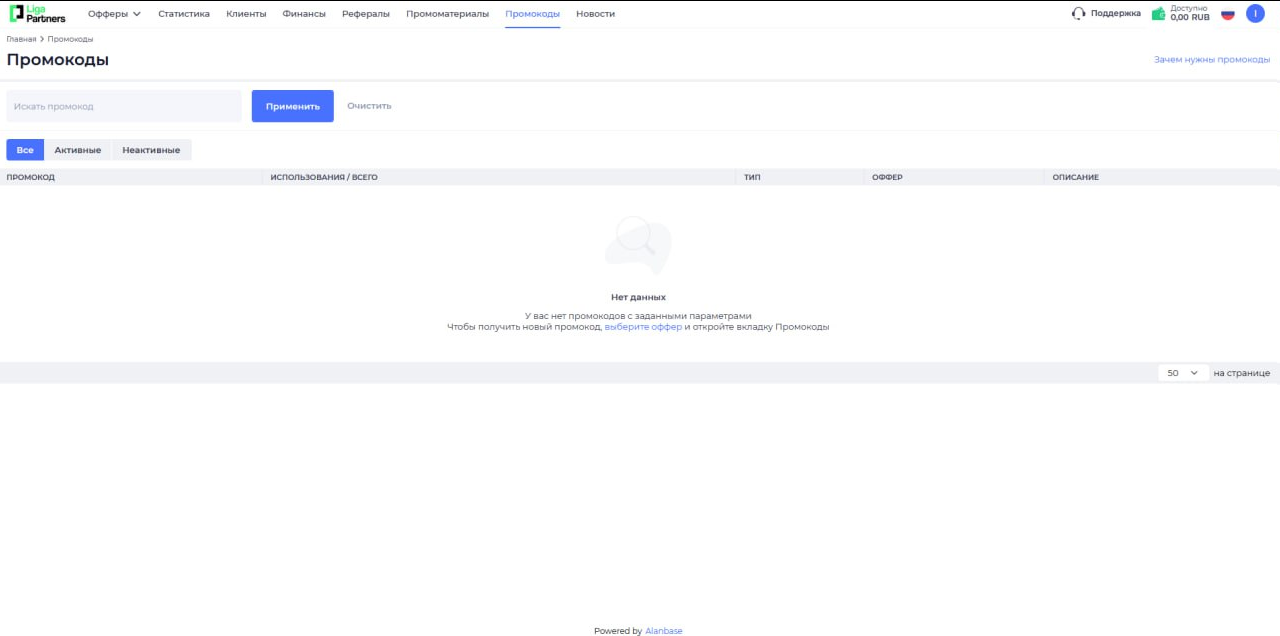1280x636 pixels.
Task: Switch language using the Russian flag icon
Action: (x=1228, y=14)
